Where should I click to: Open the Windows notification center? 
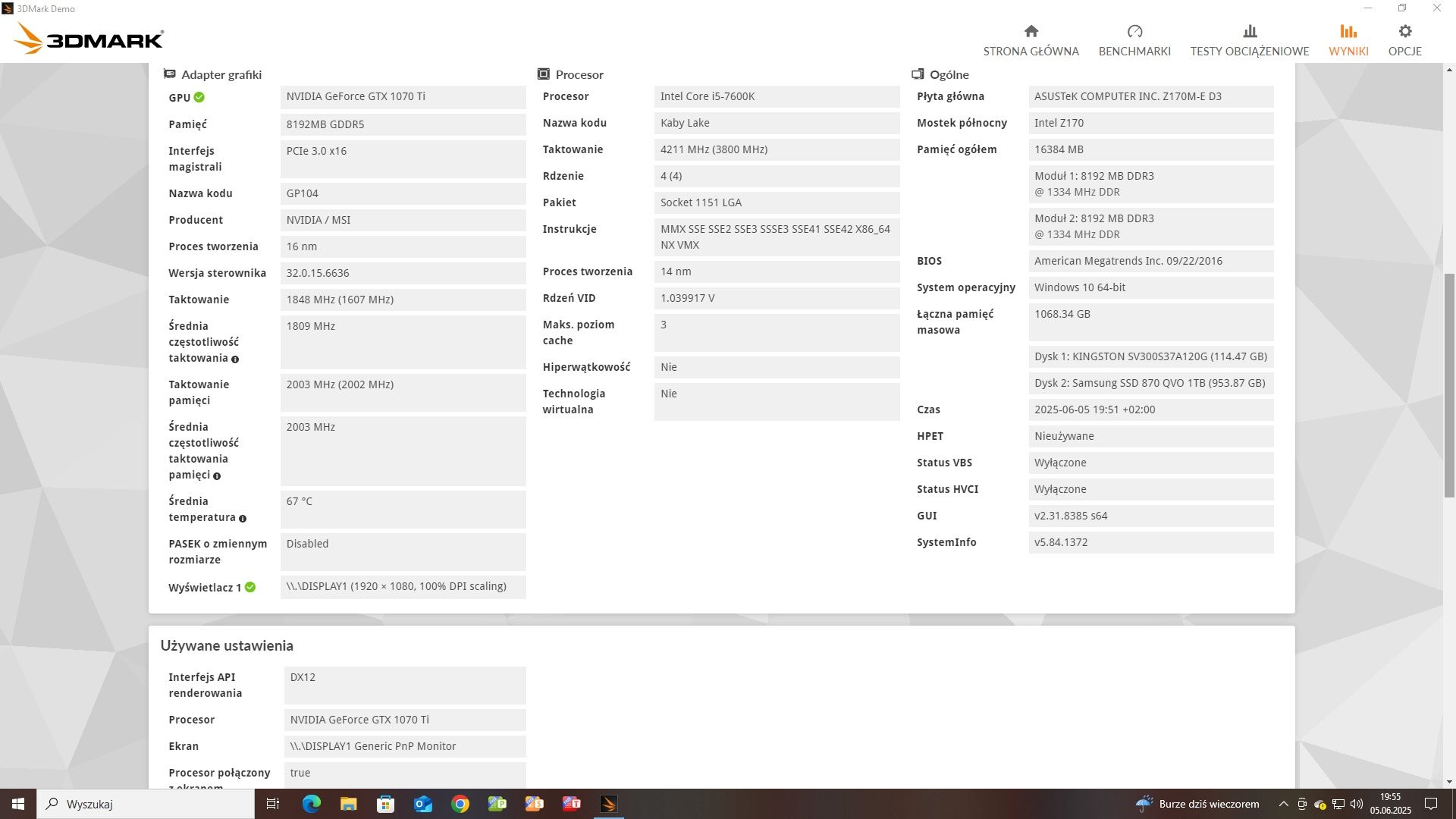(x=1431, y=804)
